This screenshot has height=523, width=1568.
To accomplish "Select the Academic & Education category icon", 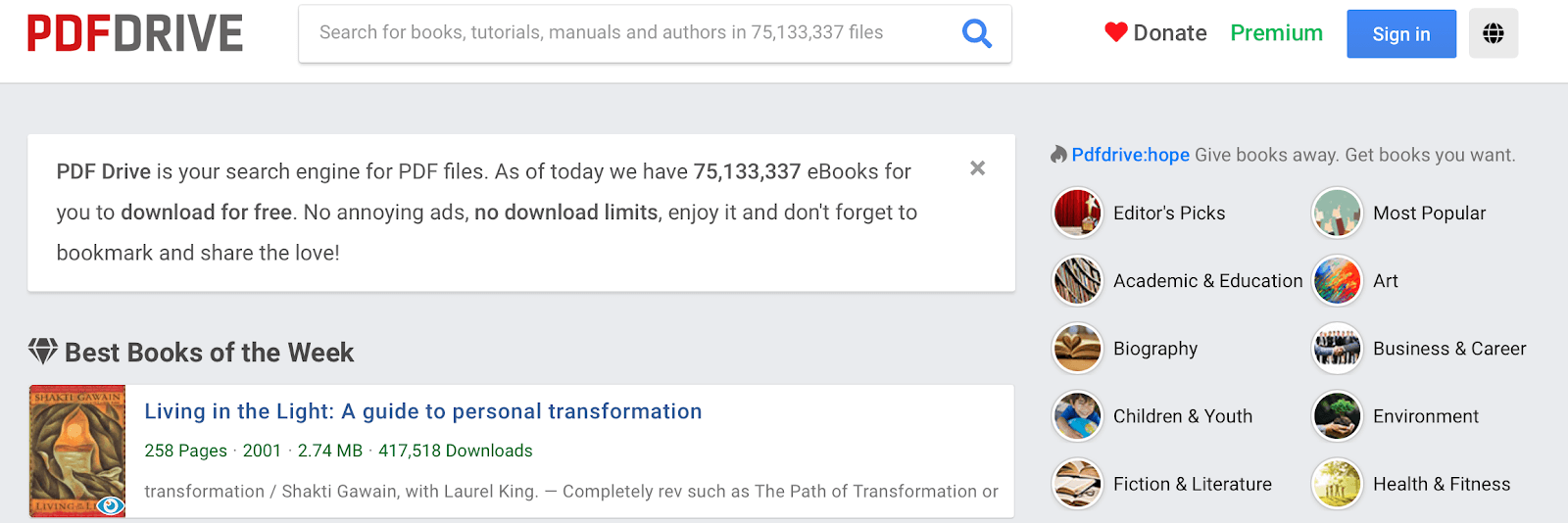I will (x=1077, y=280).
